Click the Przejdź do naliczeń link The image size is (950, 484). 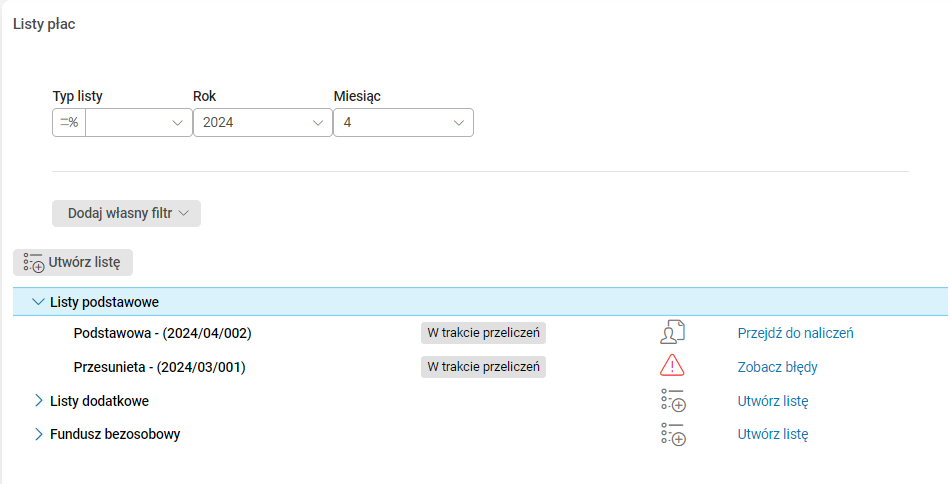[x=795, y=333]
